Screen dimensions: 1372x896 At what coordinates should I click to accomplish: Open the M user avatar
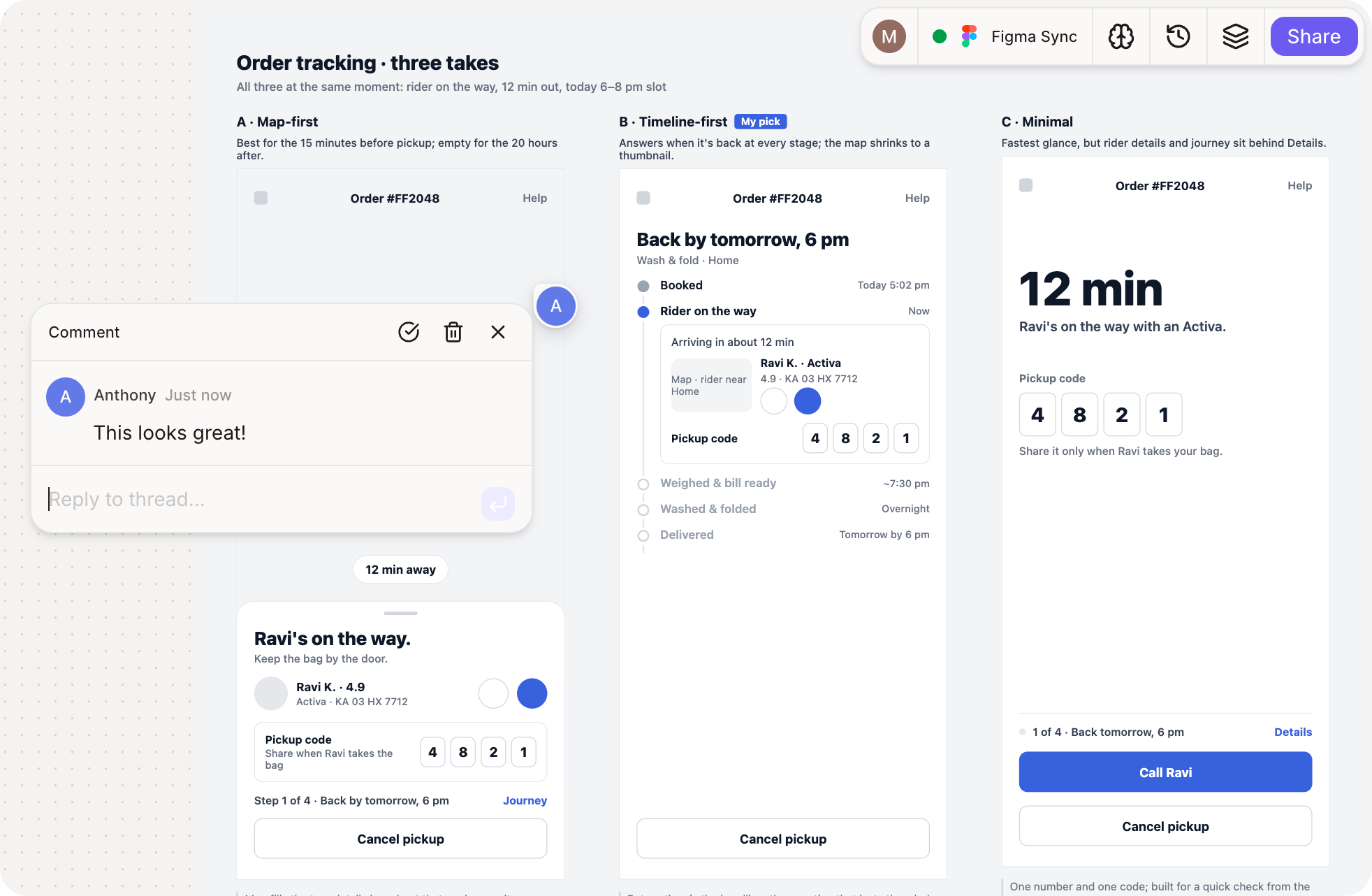[889, 36]
